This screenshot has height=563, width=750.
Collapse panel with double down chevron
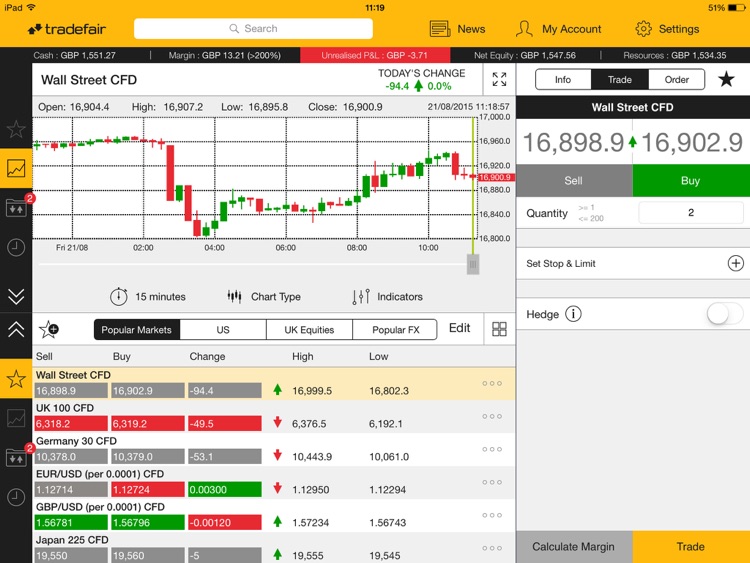16,295
